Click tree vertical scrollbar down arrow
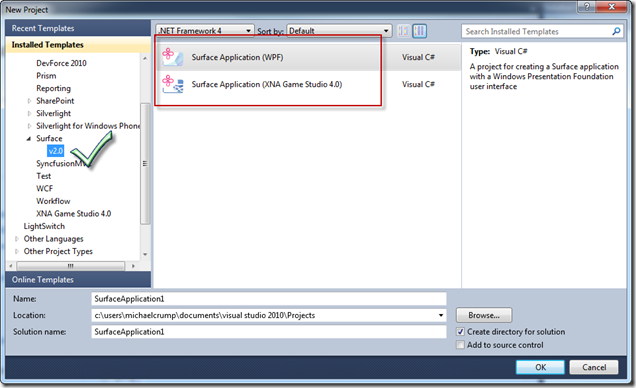Screen dimensions: 636x388 coord(145,254)
